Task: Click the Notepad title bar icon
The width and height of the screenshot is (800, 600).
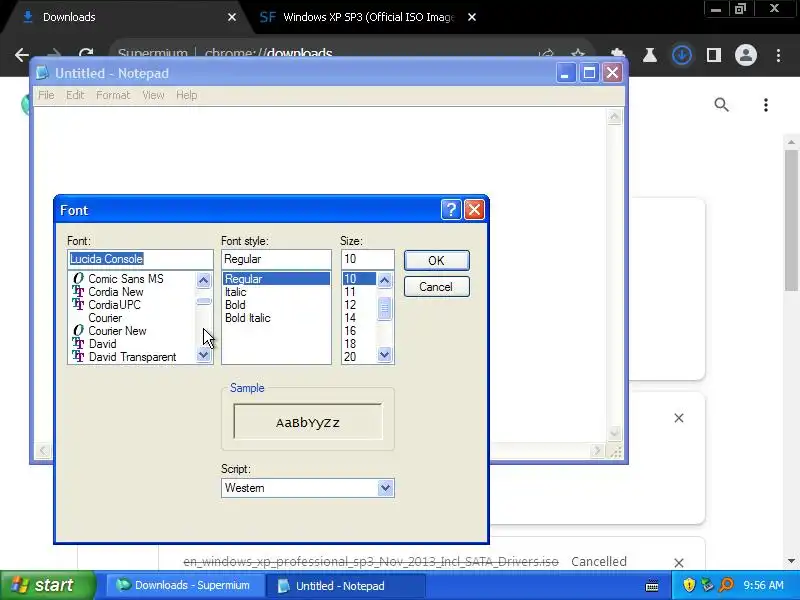Action: tap(43, 73)
